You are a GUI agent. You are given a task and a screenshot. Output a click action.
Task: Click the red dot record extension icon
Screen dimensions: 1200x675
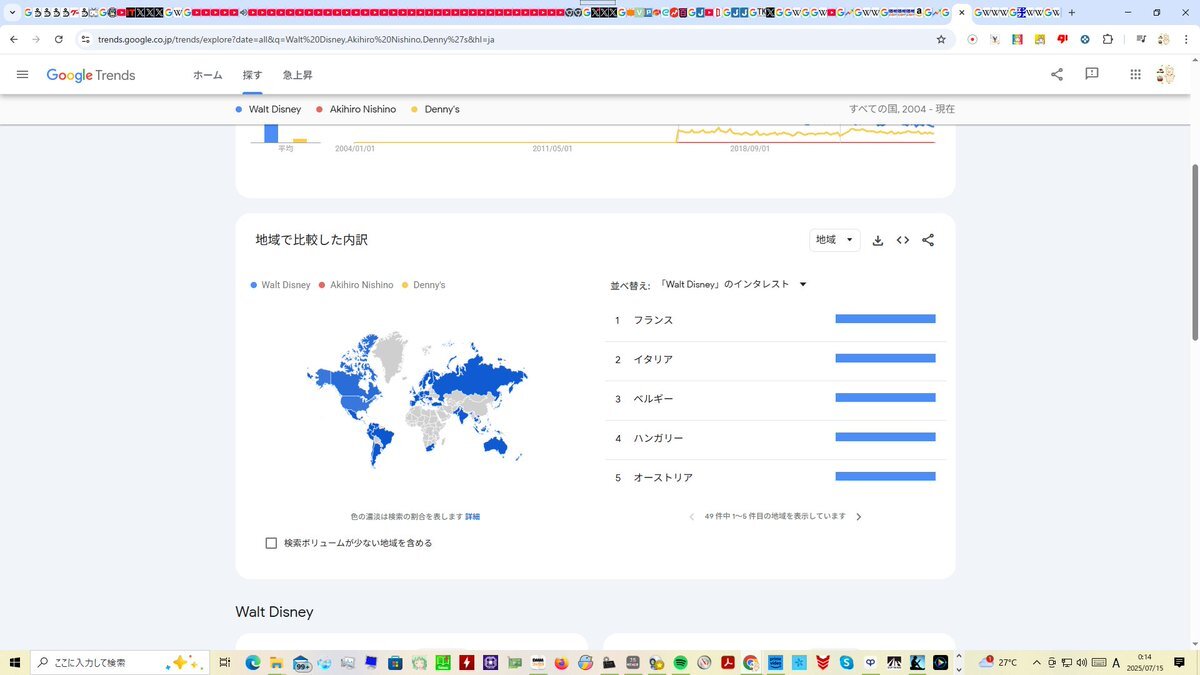(972, 39)
